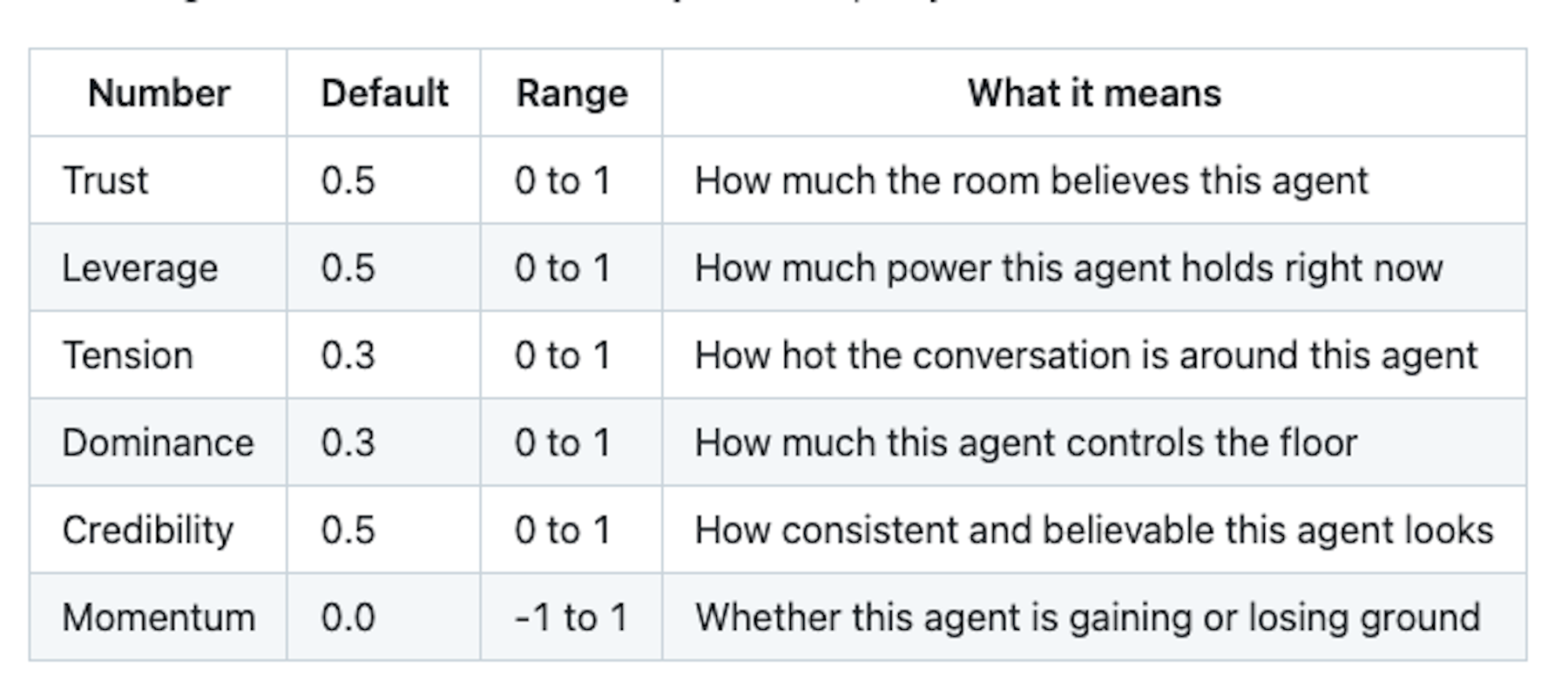Viewport: 1568px width, 697px height.
Task: Click the Range column header
Action: pyautogui.click(x=571, y=93)
